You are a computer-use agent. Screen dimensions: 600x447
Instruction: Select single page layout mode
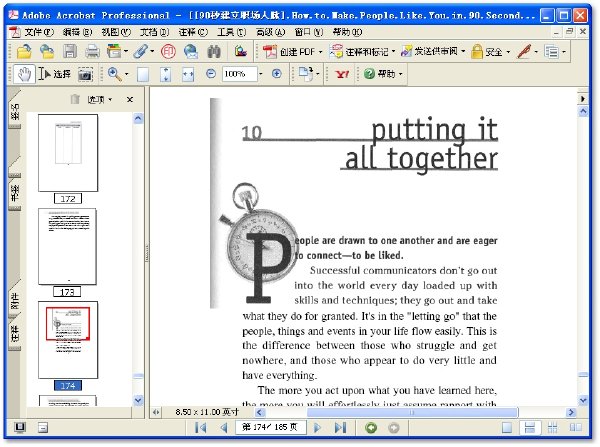coord(507,427)
